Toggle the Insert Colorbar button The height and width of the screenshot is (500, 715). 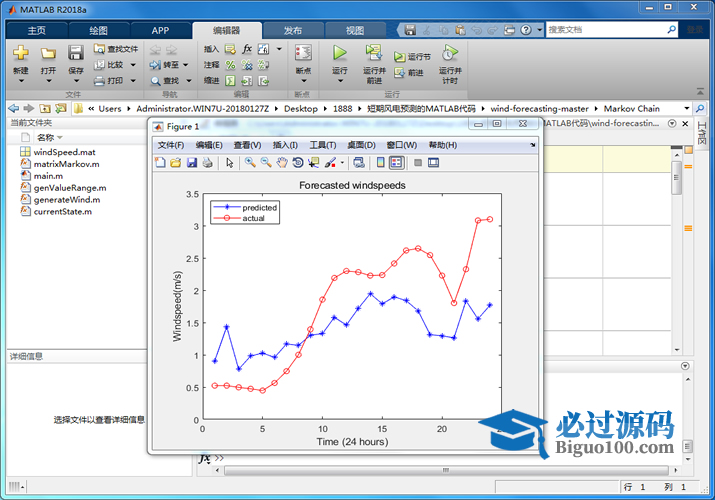coord(380,162)
